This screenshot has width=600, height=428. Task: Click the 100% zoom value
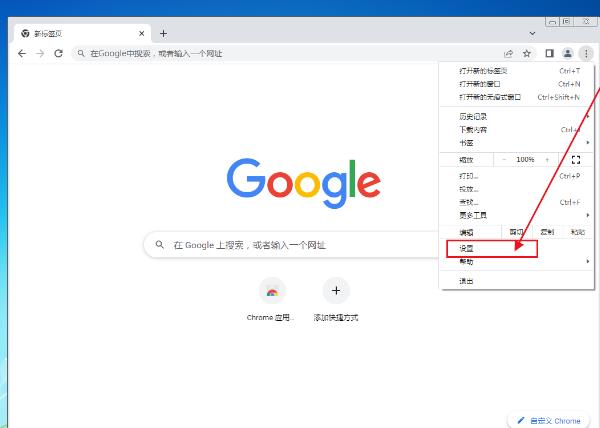(525, 159)
